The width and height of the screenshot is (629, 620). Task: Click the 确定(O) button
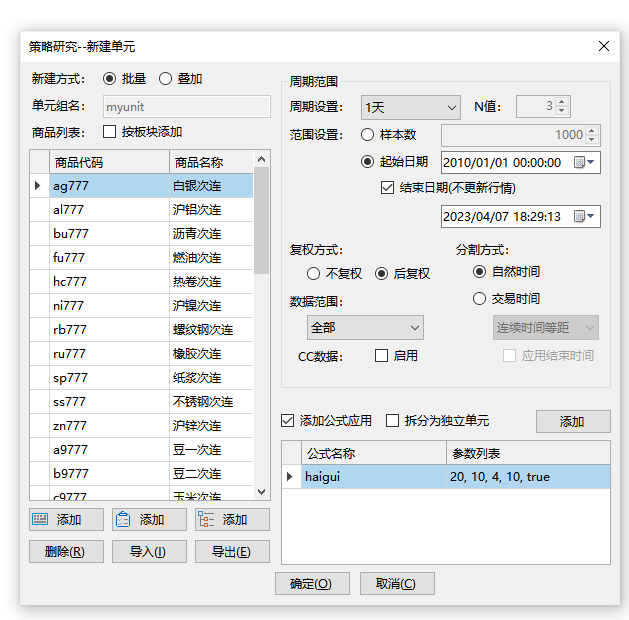click(311, 584)
